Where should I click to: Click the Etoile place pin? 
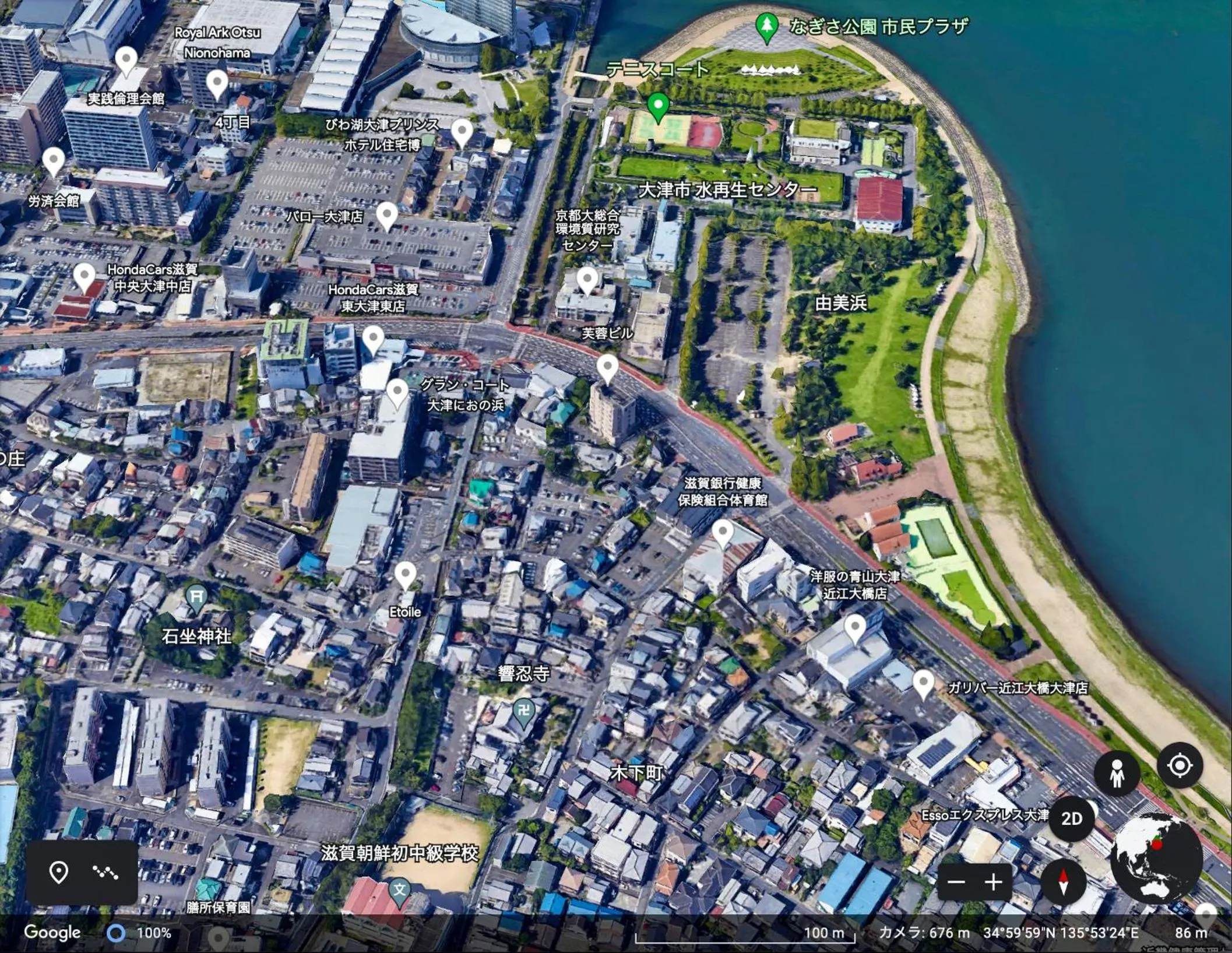point(405,575)
